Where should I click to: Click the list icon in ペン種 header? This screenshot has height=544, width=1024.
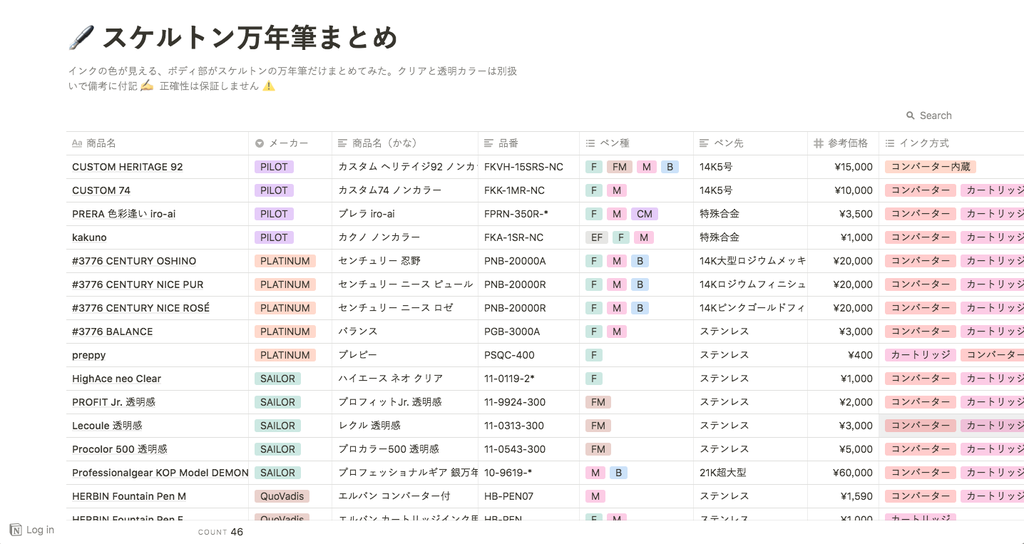(590, 143)
